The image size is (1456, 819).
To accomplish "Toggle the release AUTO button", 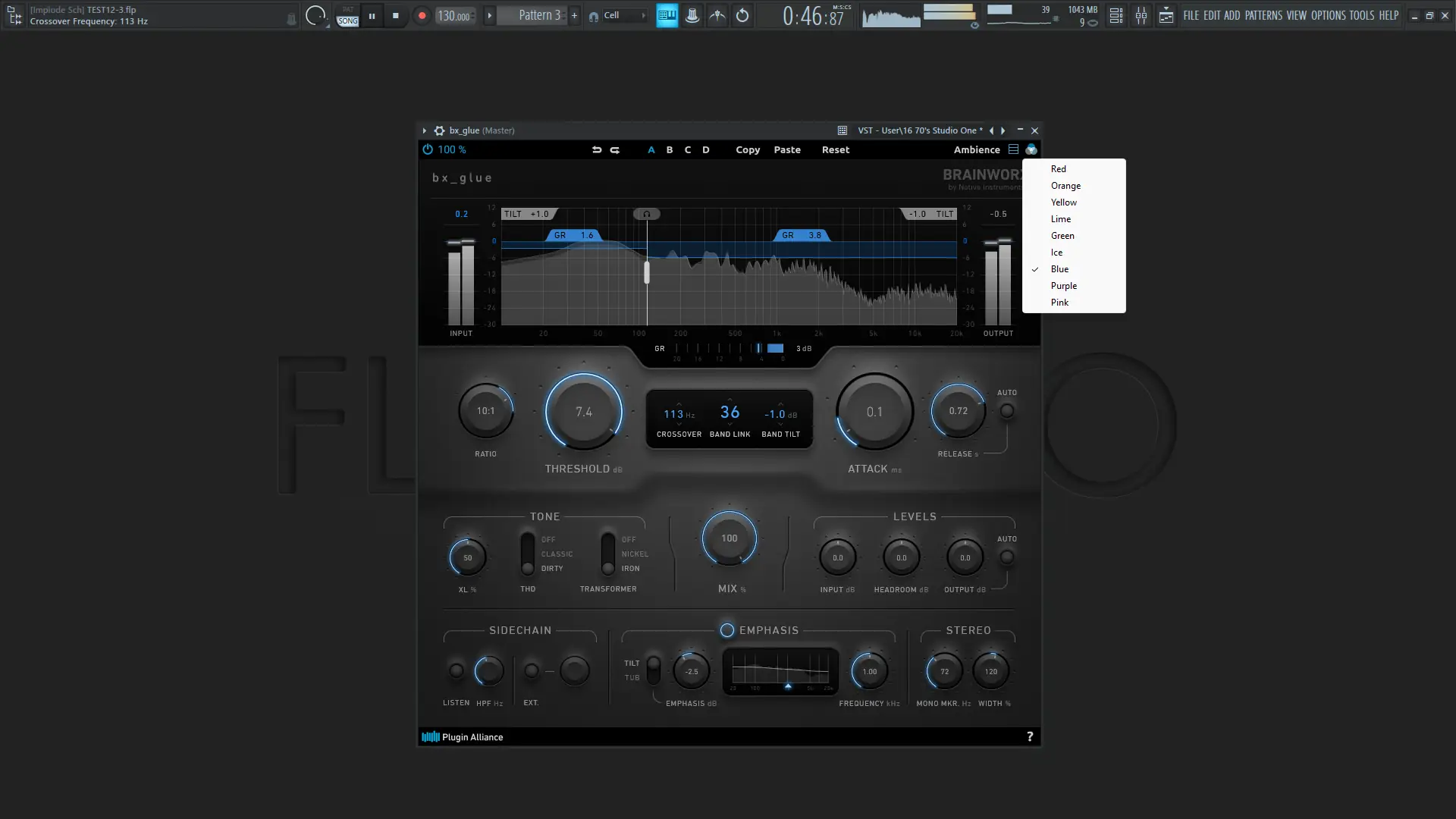I will (1006, 411).
